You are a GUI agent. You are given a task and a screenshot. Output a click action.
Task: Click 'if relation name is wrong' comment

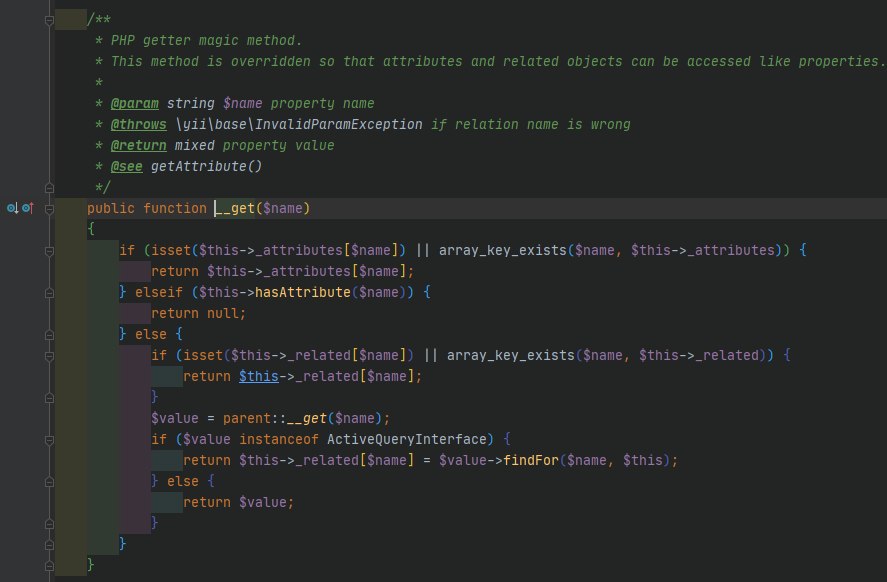click(531, 124)
